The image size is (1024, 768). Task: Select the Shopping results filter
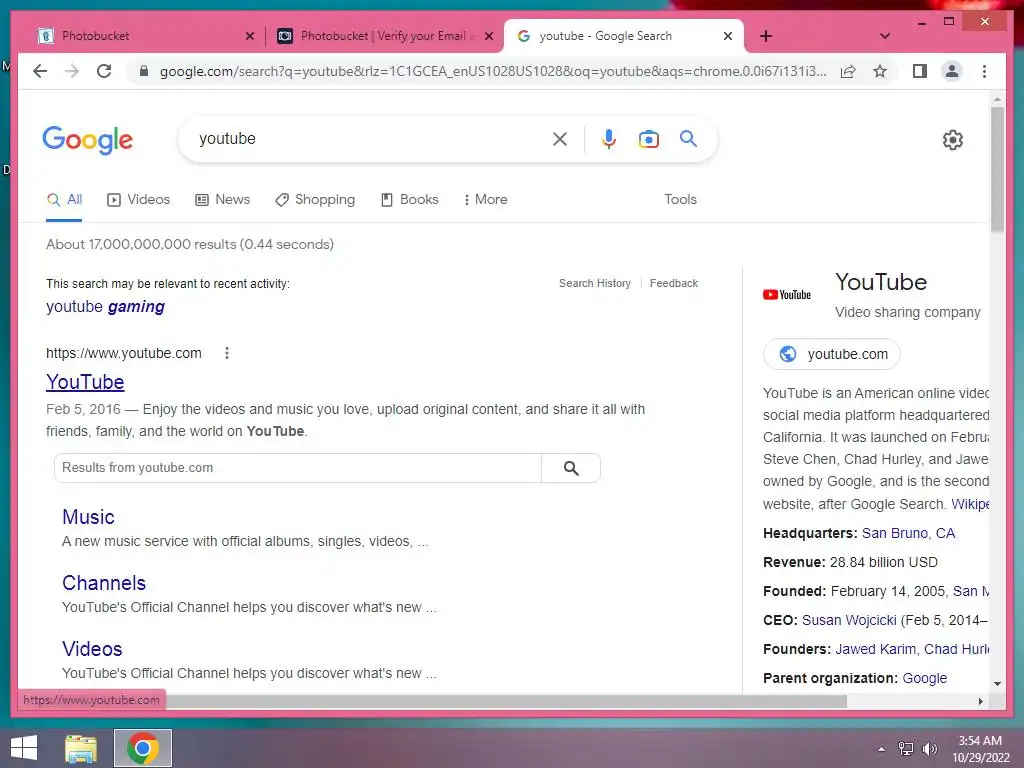315,200
